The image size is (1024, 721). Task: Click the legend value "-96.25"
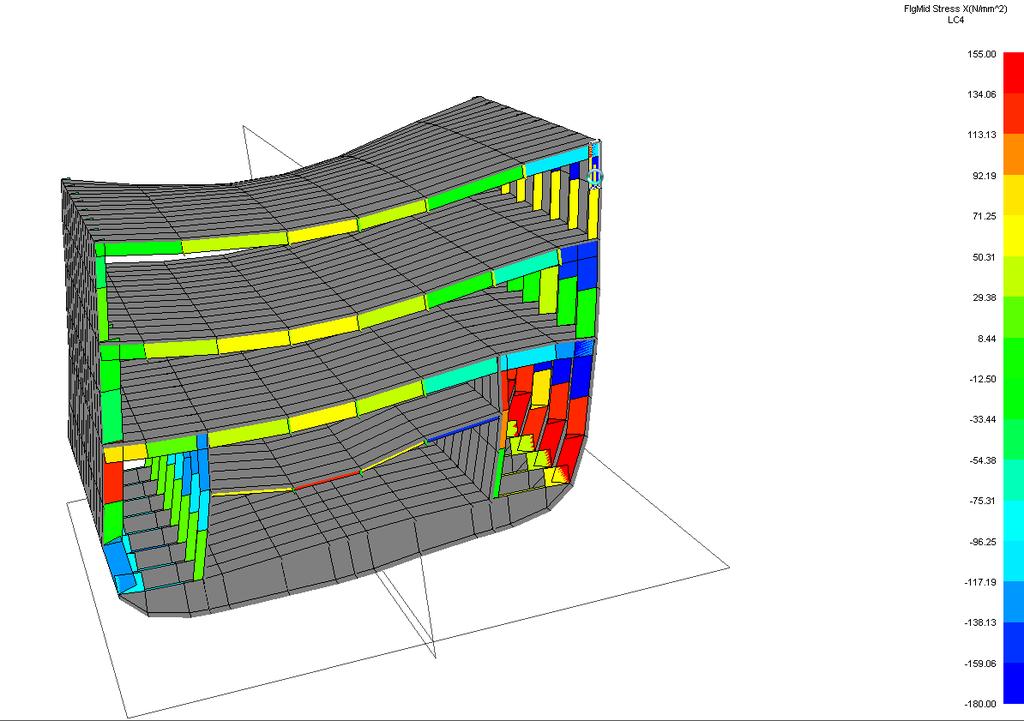[983, 541]
